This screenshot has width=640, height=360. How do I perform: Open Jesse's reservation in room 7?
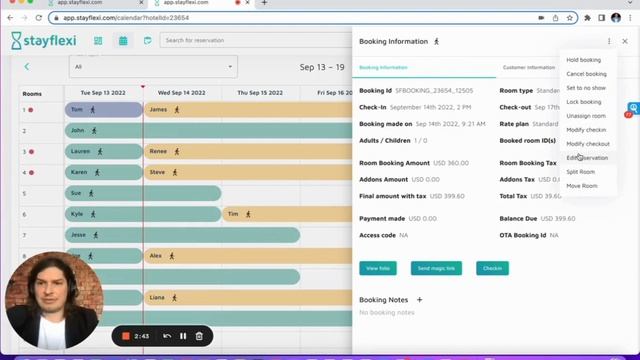click(x=182, y=235)
